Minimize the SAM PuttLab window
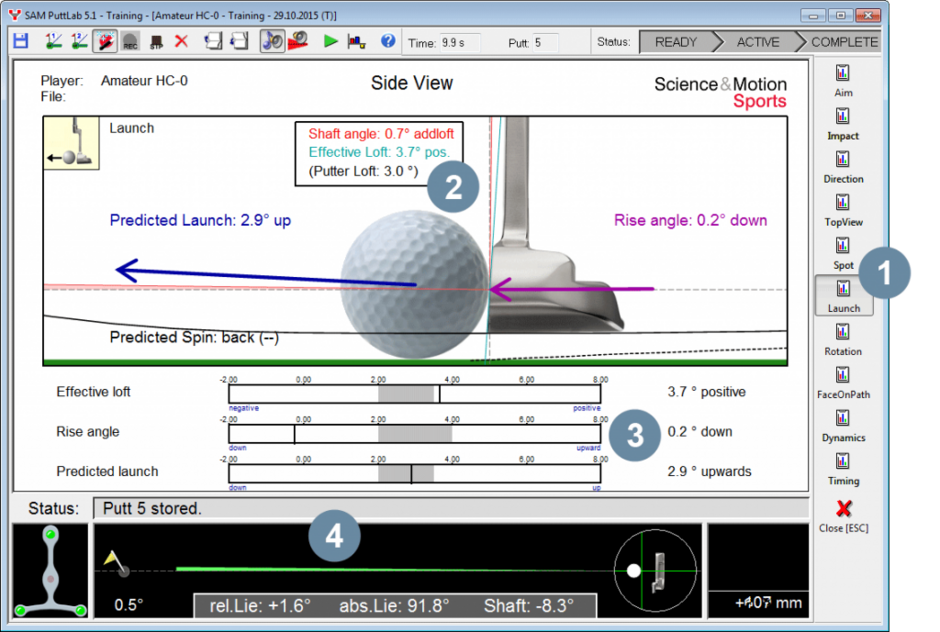Image resolution: width=940 pixels, height=632 pixels. (814, 16)
